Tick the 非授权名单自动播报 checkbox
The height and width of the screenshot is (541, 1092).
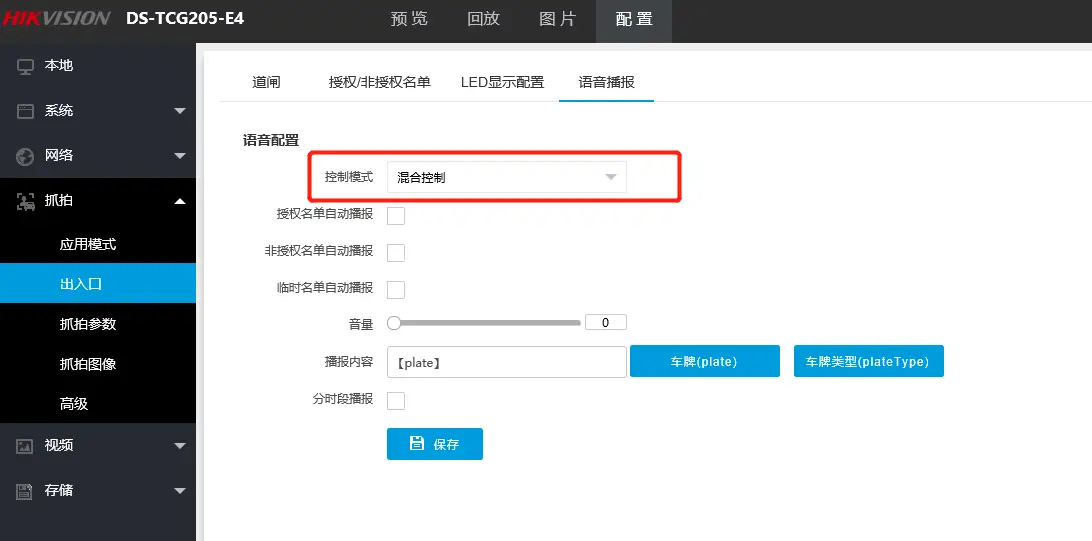[396, 252]
